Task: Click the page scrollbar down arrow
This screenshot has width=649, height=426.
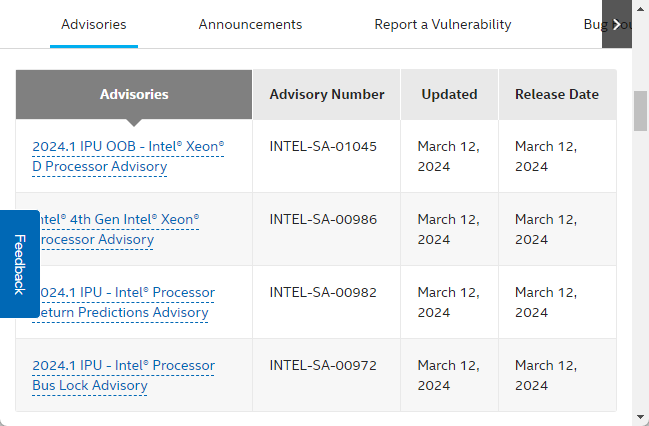Action: point(640,416)
